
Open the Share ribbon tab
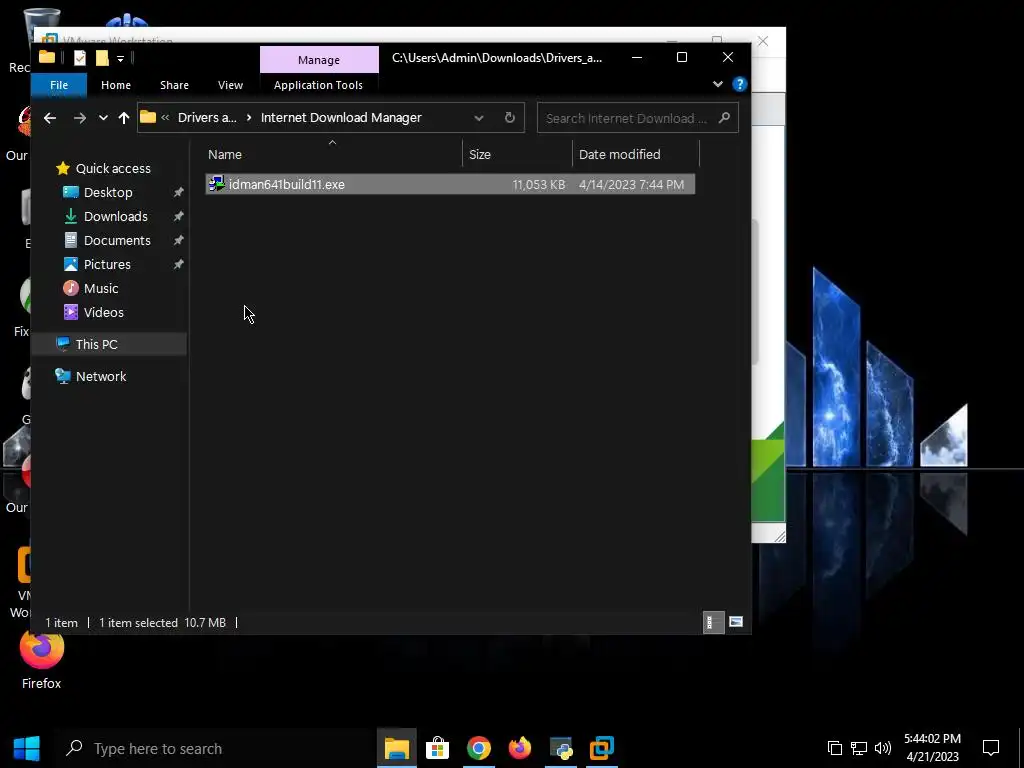click(x=174, y=85)
